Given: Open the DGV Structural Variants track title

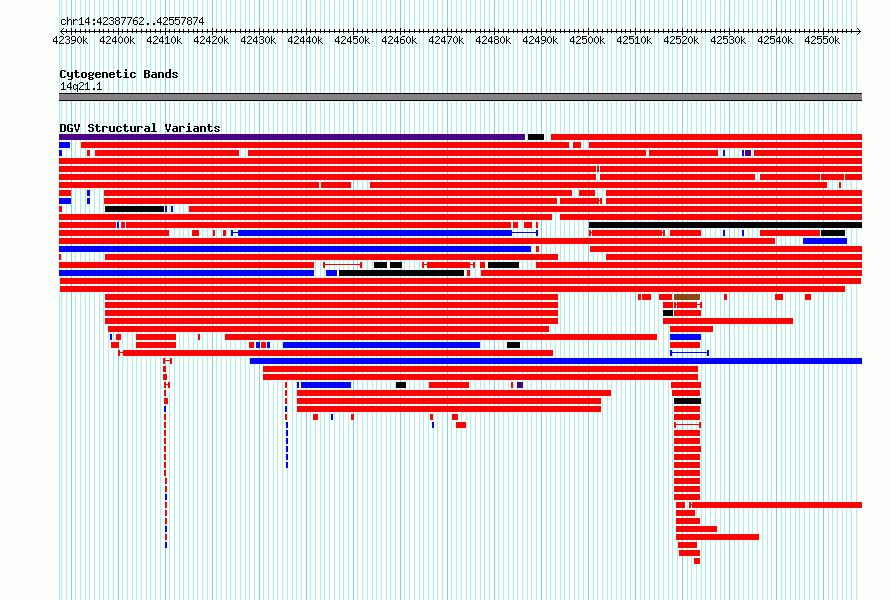Looking at the screenshot, I should coord(140,128).
